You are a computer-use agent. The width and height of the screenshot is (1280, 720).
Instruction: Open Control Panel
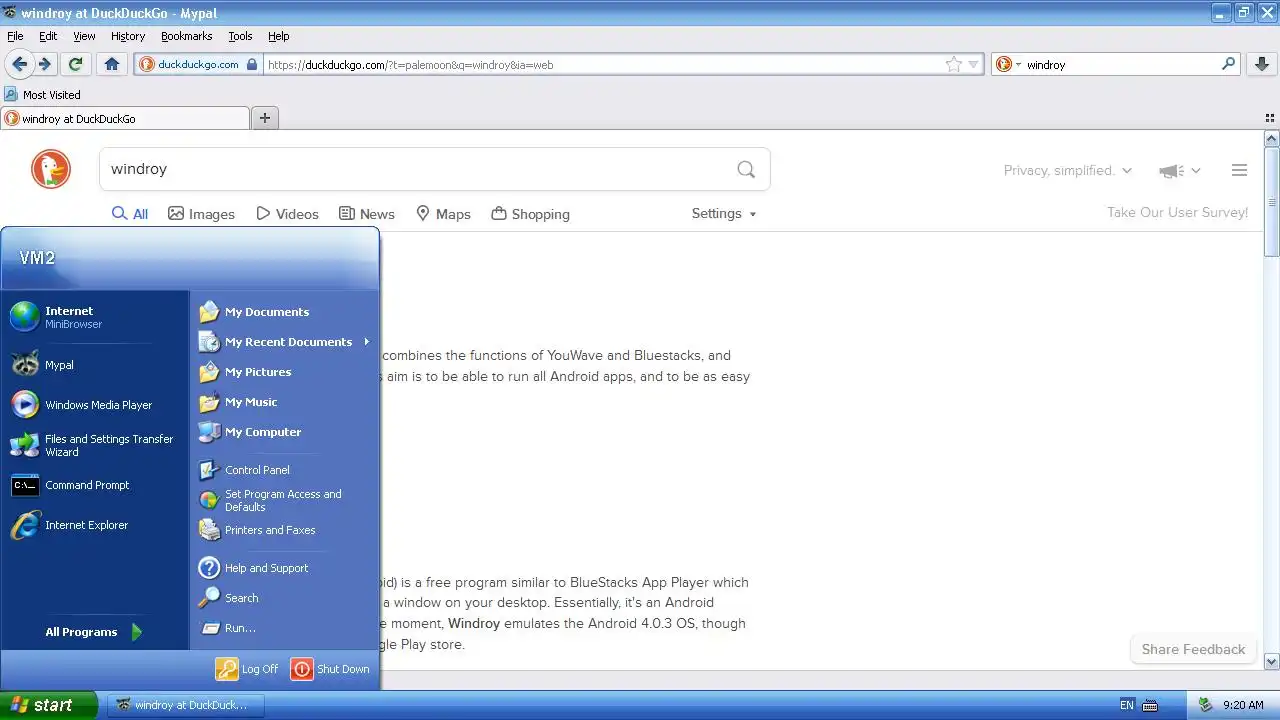click(284, 470)
